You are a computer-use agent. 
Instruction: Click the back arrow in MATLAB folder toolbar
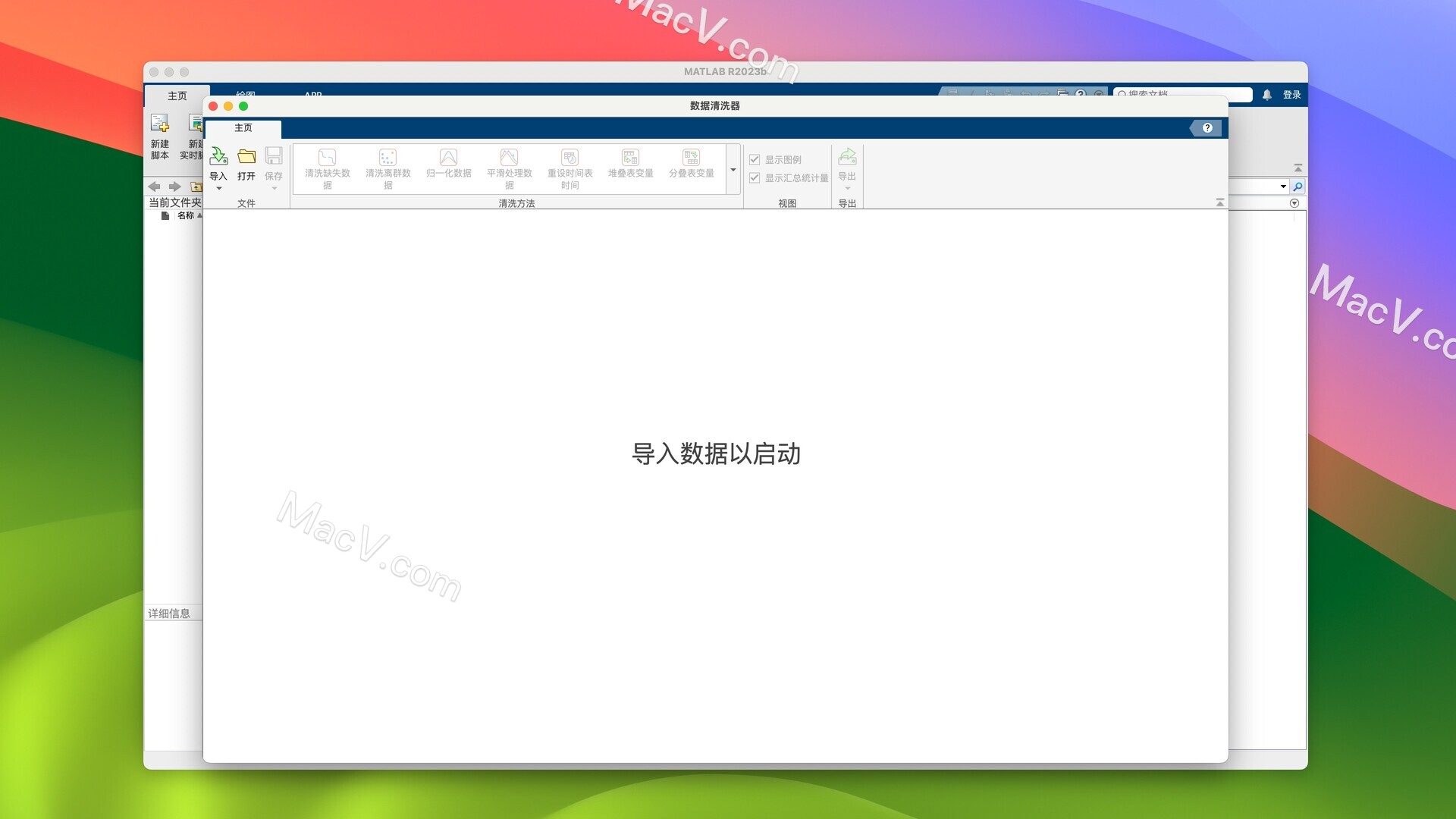tap(154, 187)
